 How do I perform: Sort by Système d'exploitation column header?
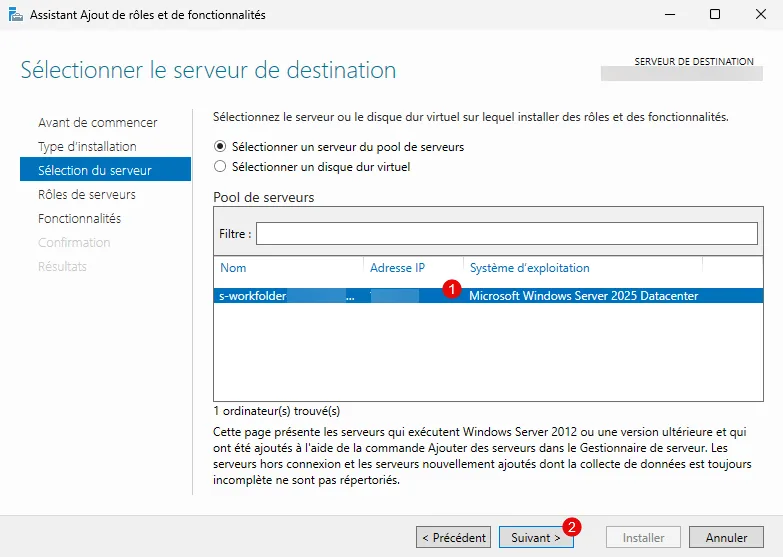pos(529,268)
